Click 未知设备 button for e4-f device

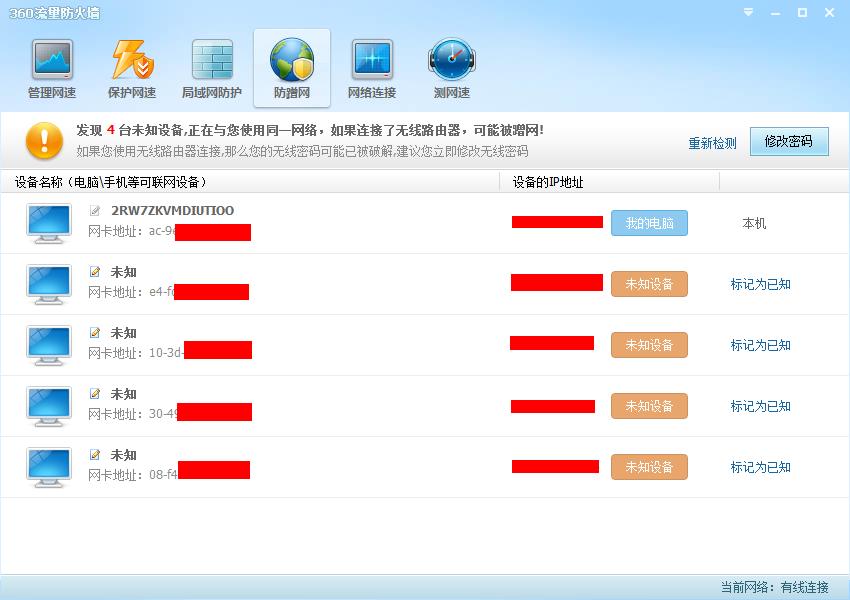(649, 284)
